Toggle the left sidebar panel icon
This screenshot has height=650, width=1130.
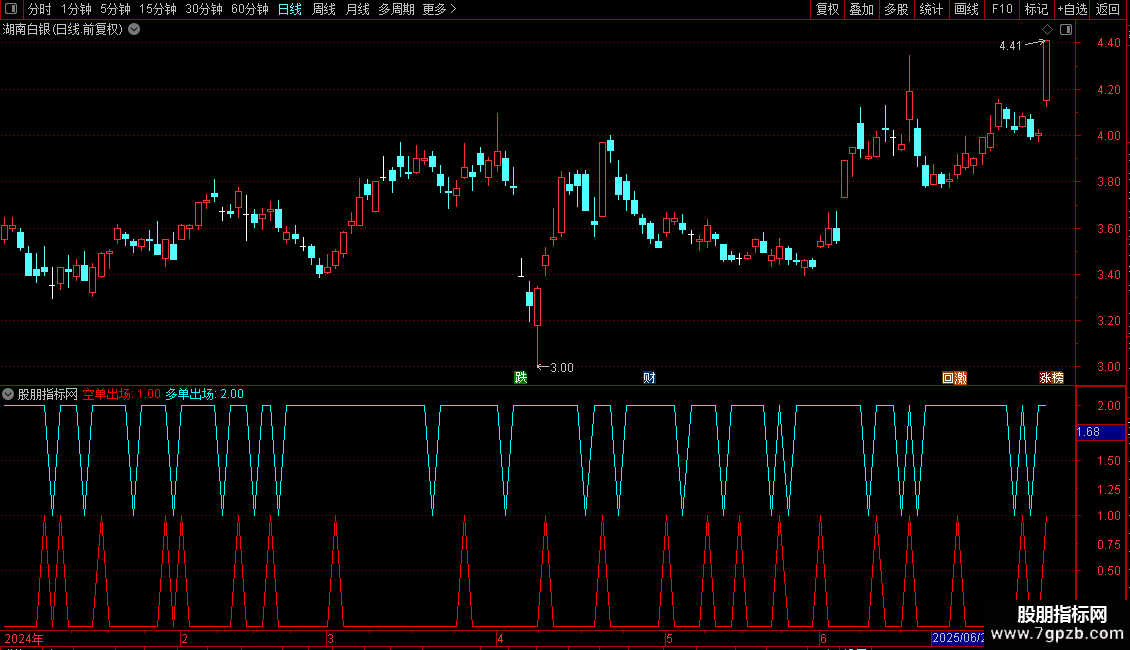point(11,9)
